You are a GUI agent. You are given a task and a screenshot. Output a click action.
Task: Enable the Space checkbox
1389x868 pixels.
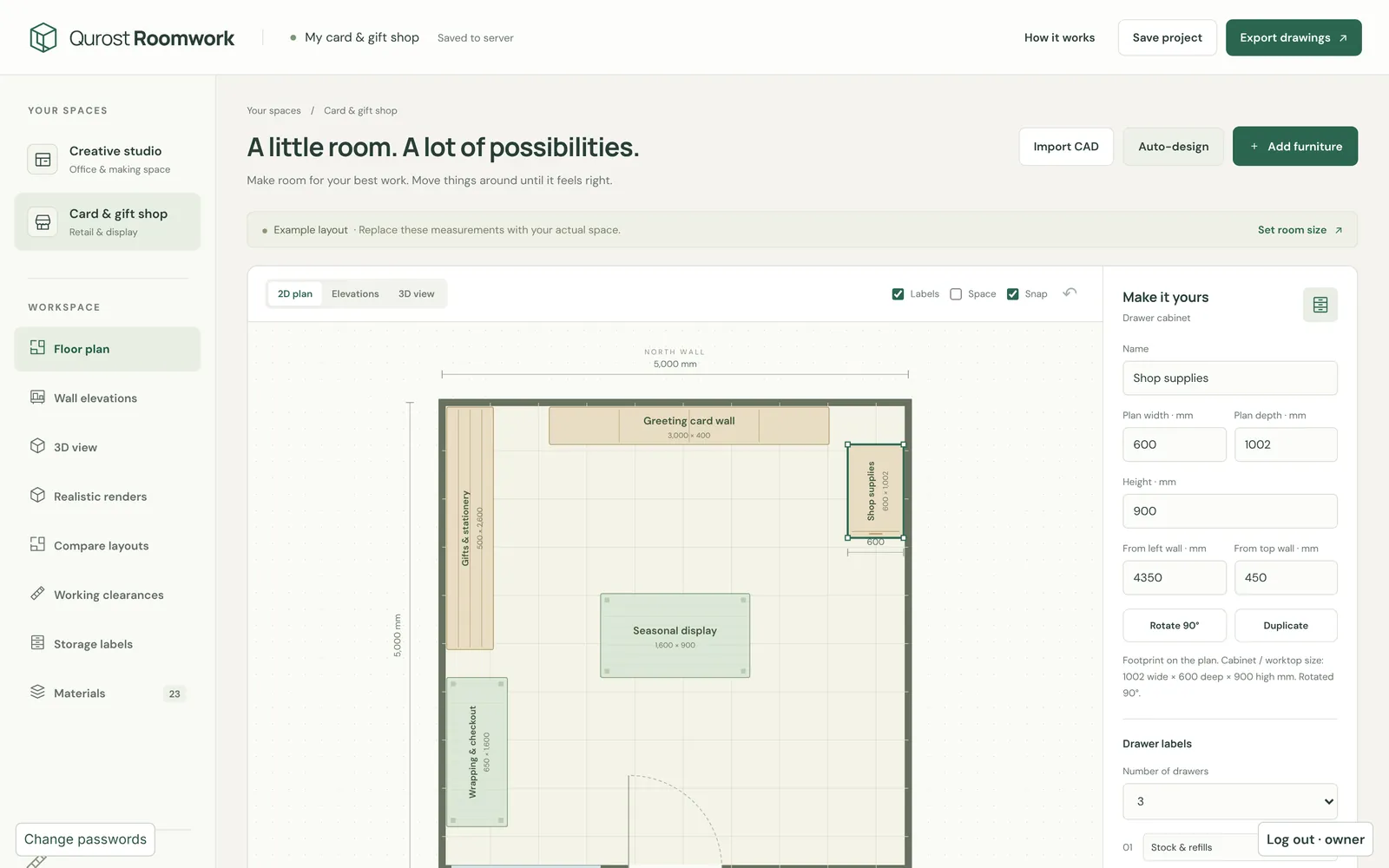point(956,294)
